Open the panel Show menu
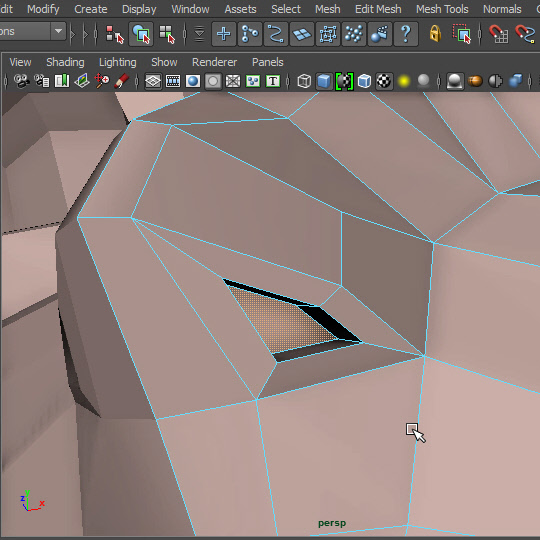The height and width of the screenshot is (540, 540). (x=164, y=62)
